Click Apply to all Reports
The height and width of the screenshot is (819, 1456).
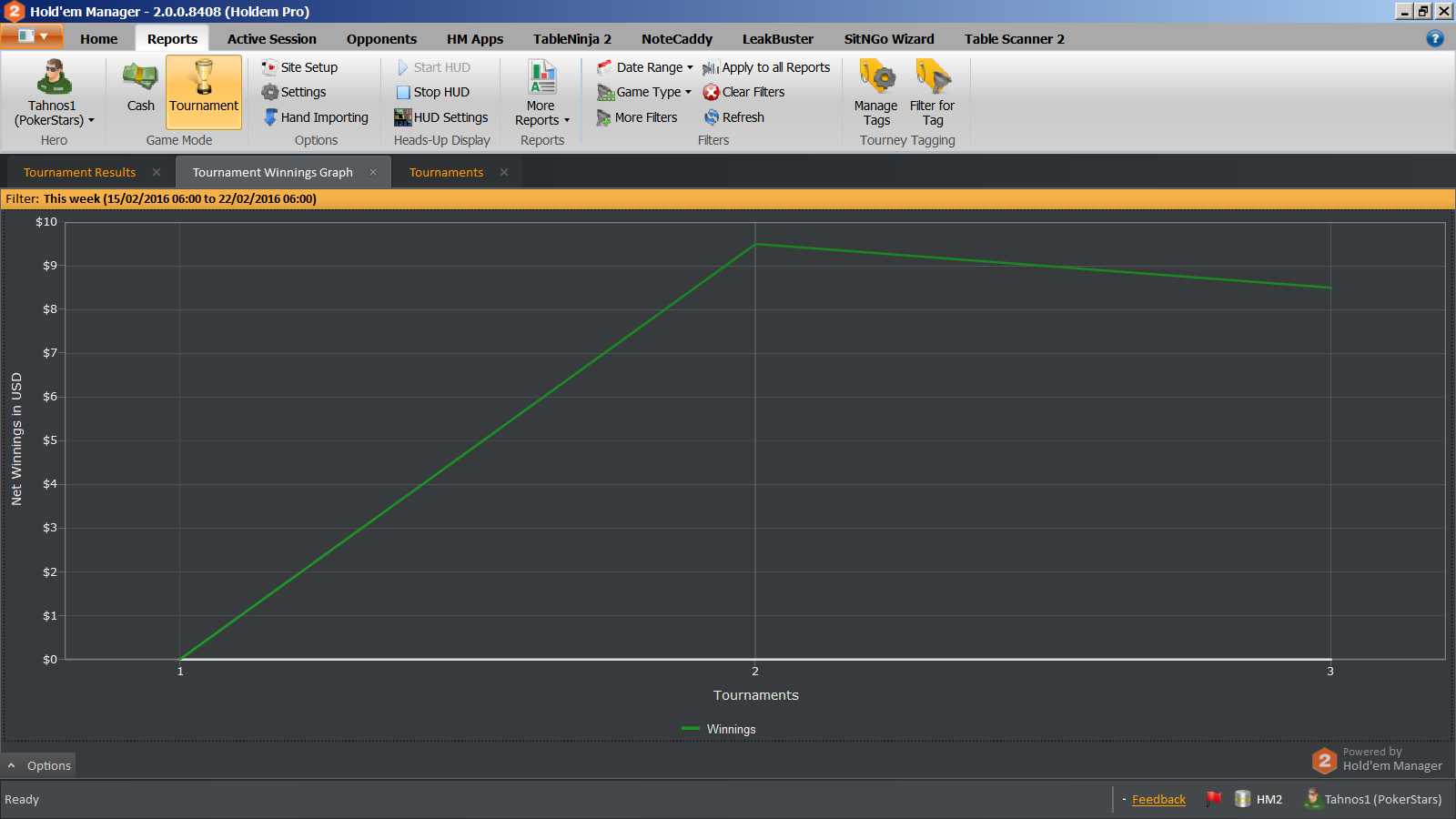tap(766, 67)
